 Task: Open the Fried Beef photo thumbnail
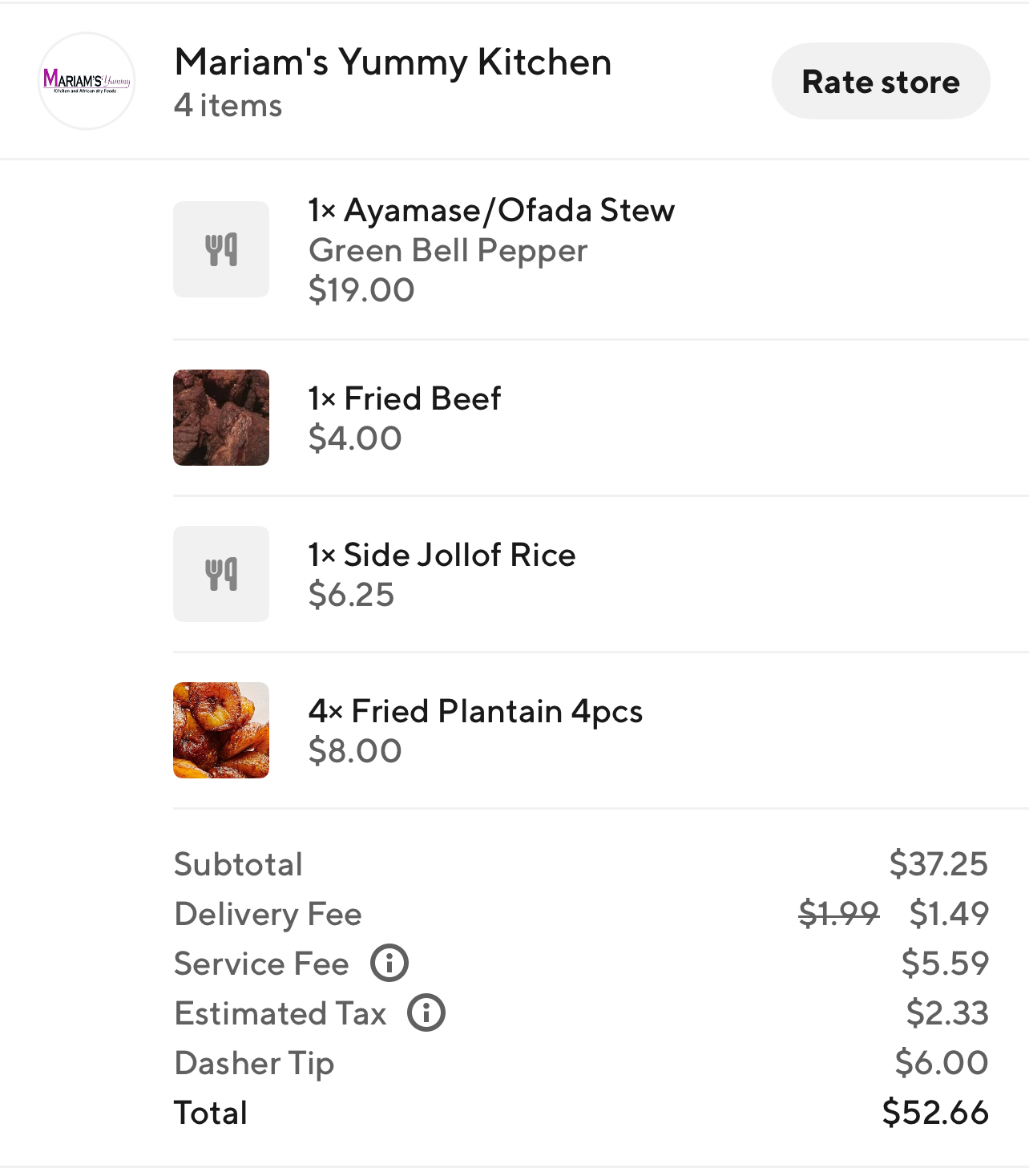pos(221,418)
